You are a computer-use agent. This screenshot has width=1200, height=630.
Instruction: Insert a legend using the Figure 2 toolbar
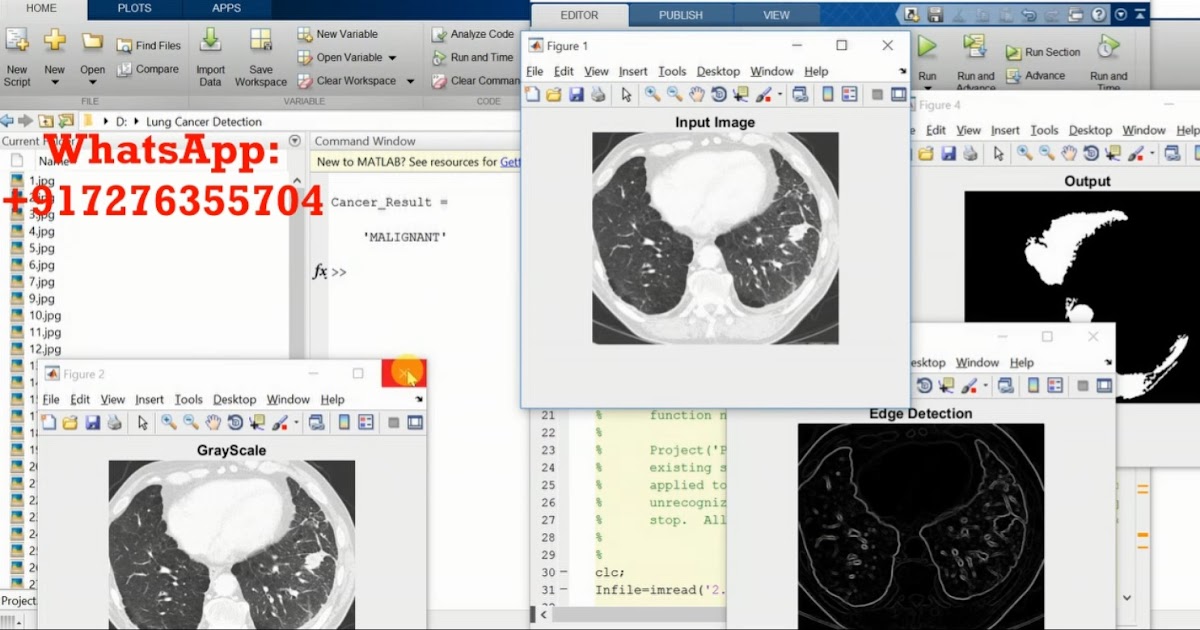365,422
